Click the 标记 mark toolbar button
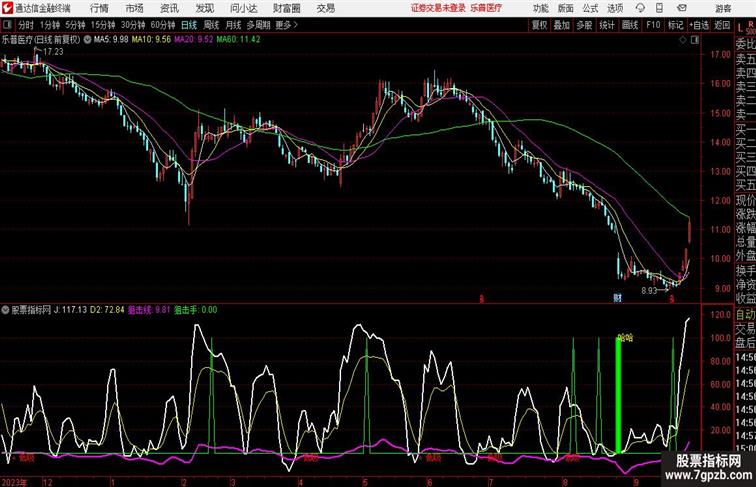The width and height of the screenshot is (756, 487). [x=675, y=25]
